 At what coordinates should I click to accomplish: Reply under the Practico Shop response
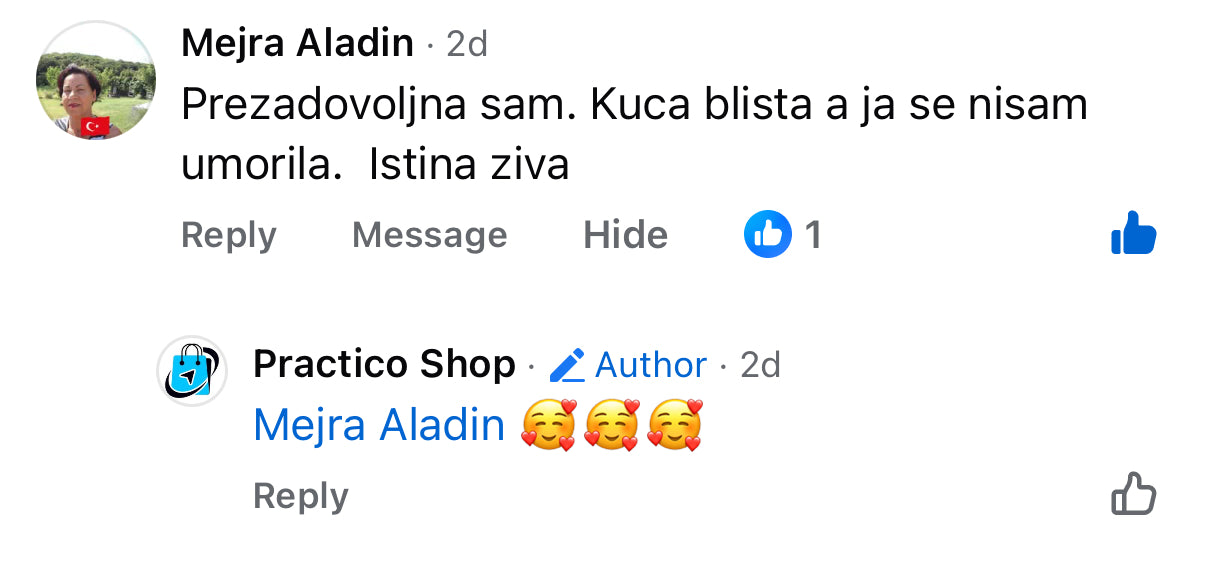tap(301, 496)
